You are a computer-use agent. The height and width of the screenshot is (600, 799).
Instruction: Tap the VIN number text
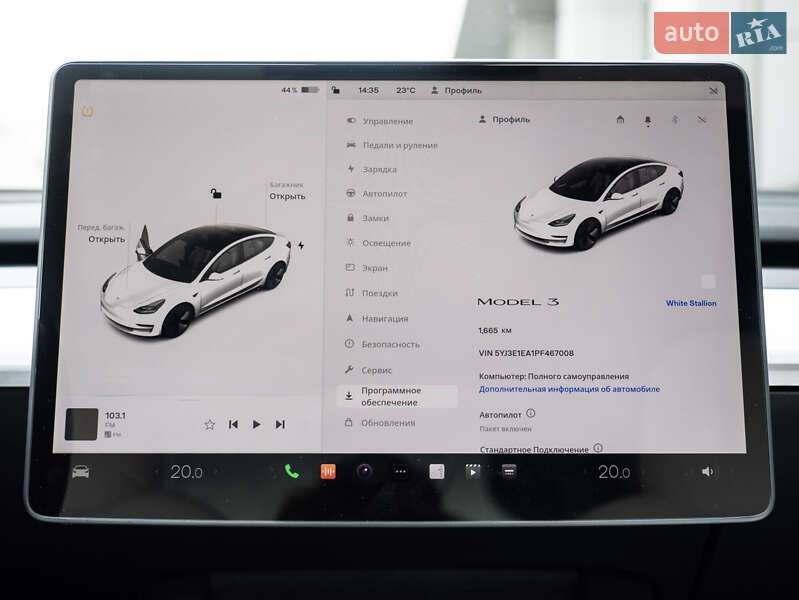pos(526,353)
